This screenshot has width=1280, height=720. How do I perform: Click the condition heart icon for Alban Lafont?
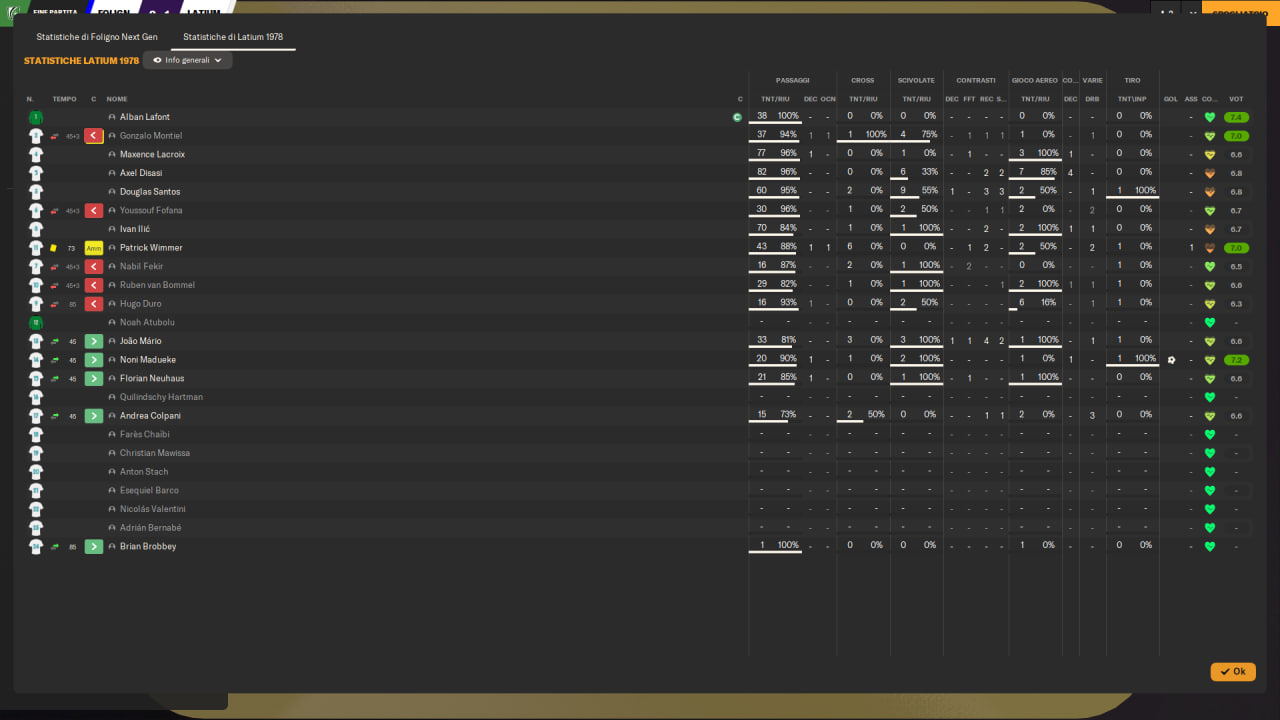pos(1210,117)
